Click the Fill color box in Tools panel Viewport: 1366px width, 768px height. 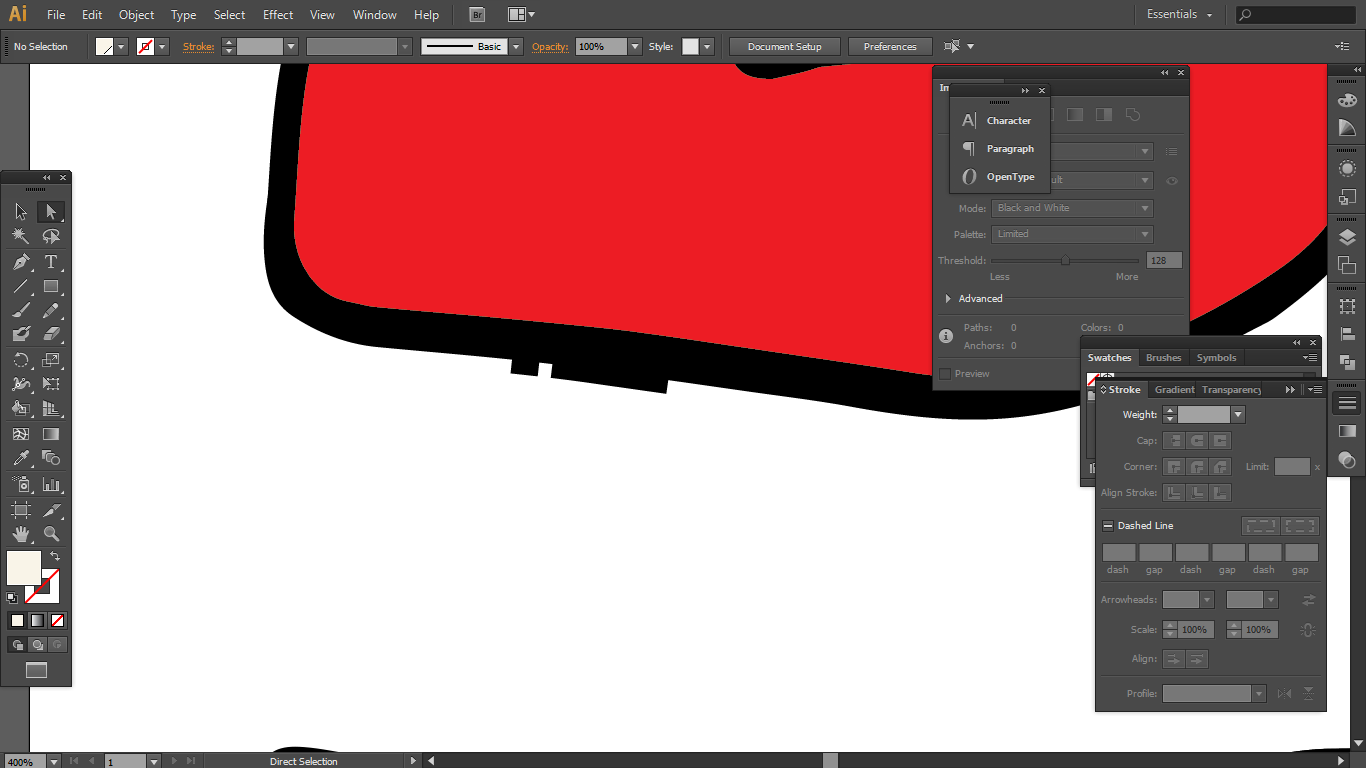click(24, 567)
